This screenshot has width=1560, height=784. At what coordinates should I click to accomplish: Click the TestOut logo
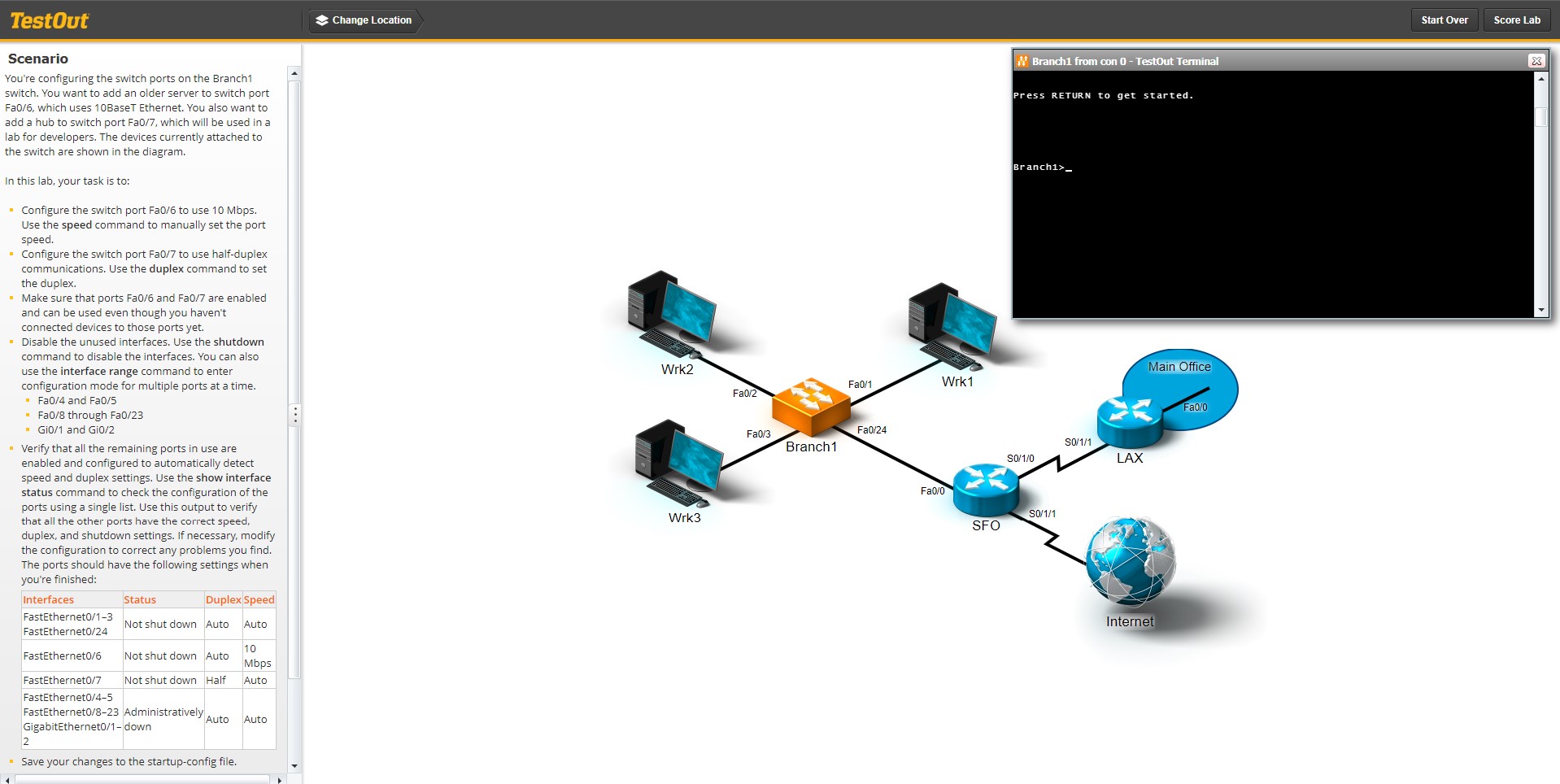pyautogui.click(x=49, y=20)
